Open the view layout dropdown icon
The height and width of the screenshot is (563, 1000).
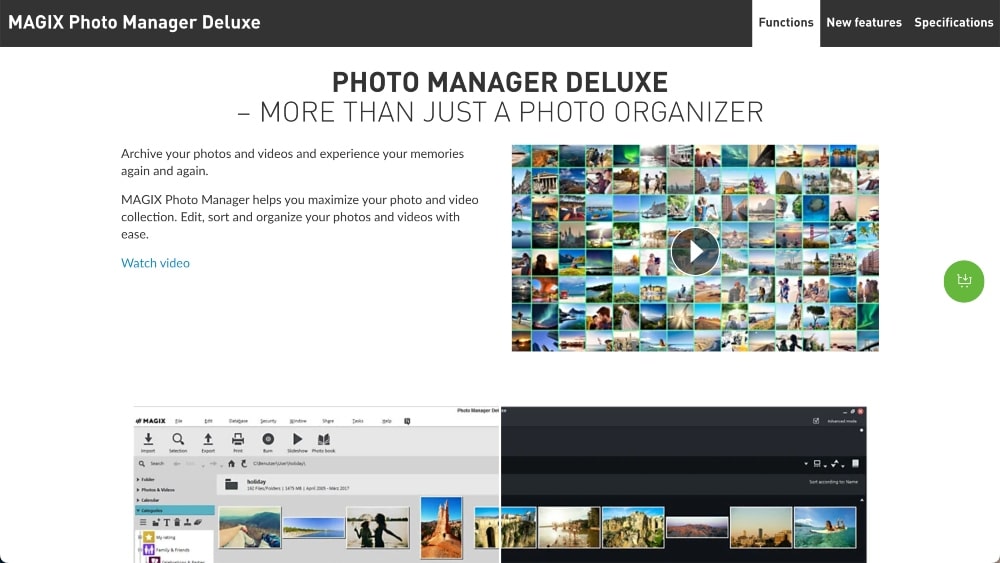click(x=820, y=464)
